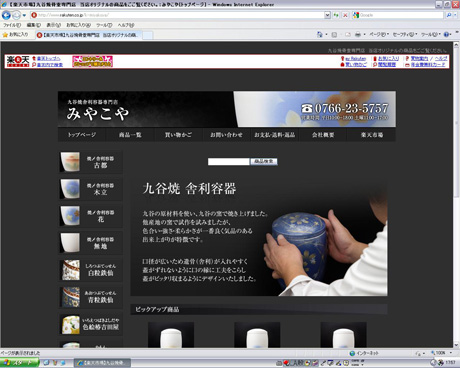The width and height of the screenshot is (460, 368).
Task: Click the Print icon in command bar
Action: pos(358,34)
